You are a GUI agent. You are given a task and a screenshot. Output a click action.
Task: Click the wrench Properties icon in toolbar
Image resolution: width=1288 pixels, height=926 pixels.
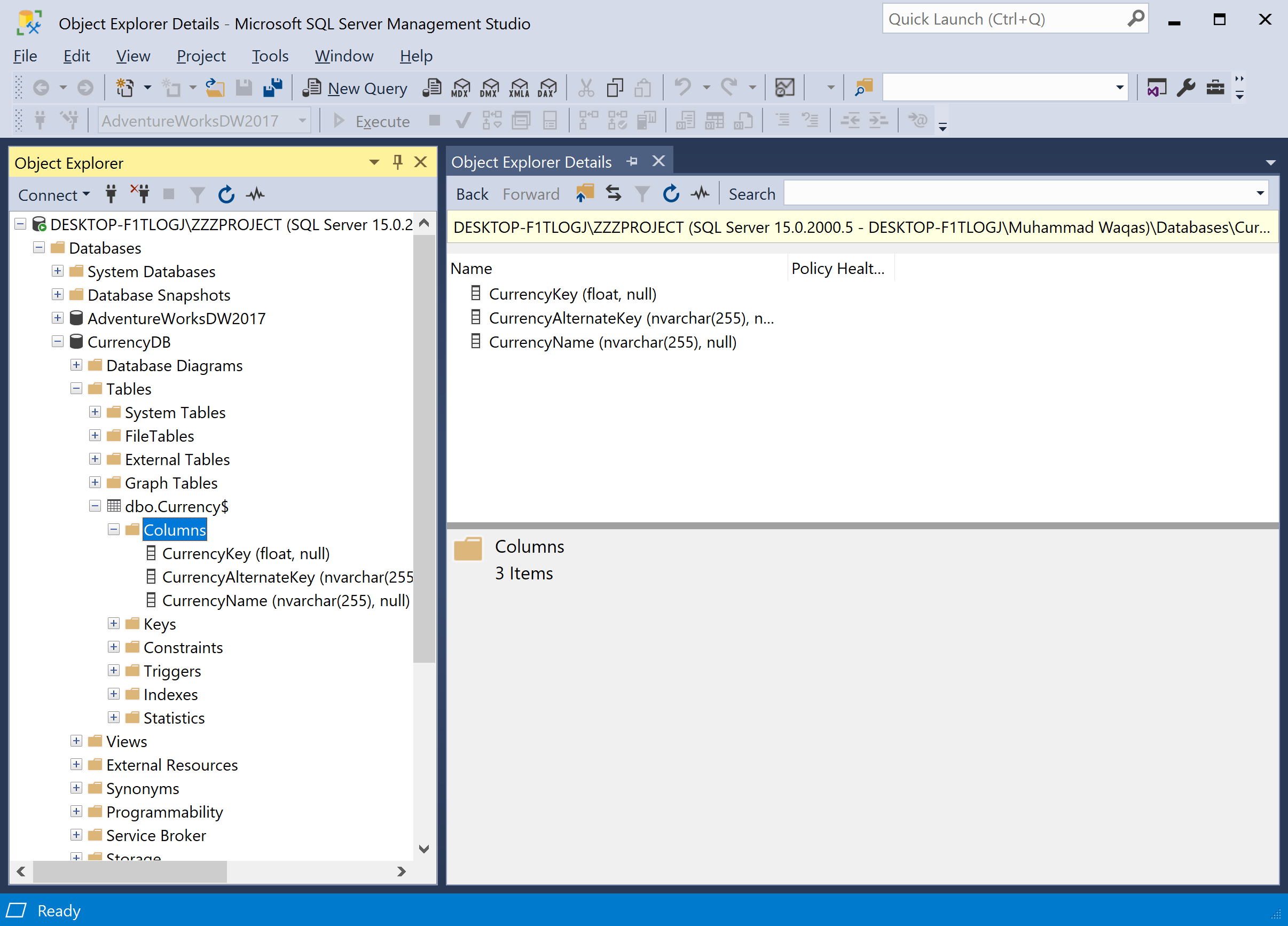[x=1186, y=88]
